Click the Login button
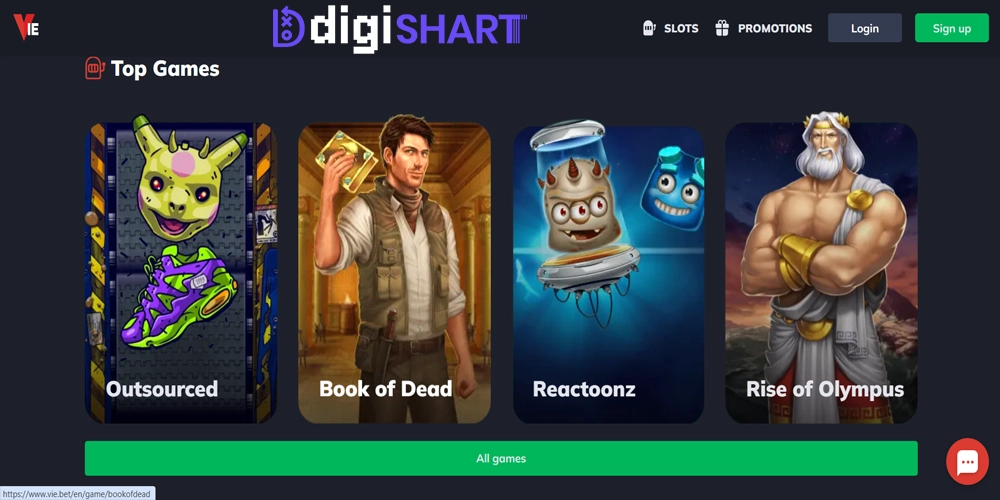This screenshot has height=500, width=1000. (x=865, y=28)
